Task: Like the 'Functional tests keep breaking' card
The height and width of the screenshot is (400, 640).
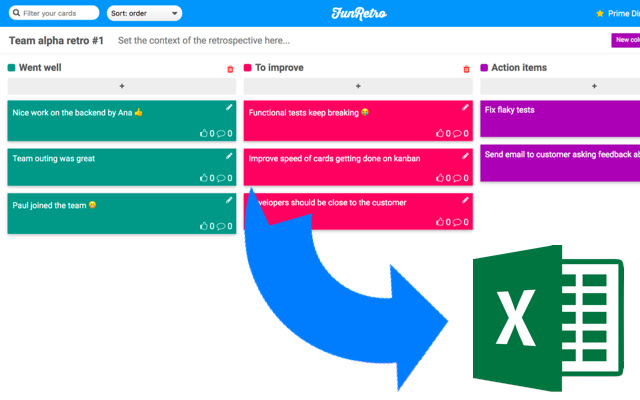Action: [x=440, y=133]
